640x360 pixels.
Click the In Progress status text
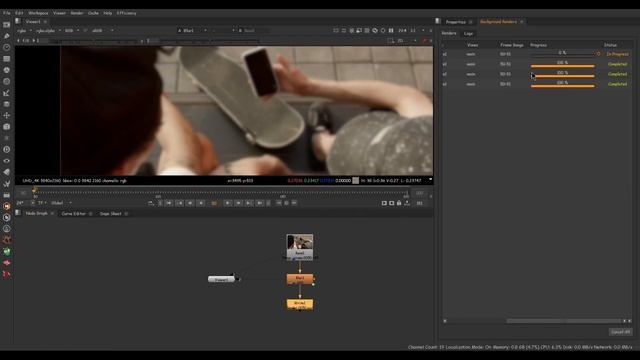[x=617, y=54]
